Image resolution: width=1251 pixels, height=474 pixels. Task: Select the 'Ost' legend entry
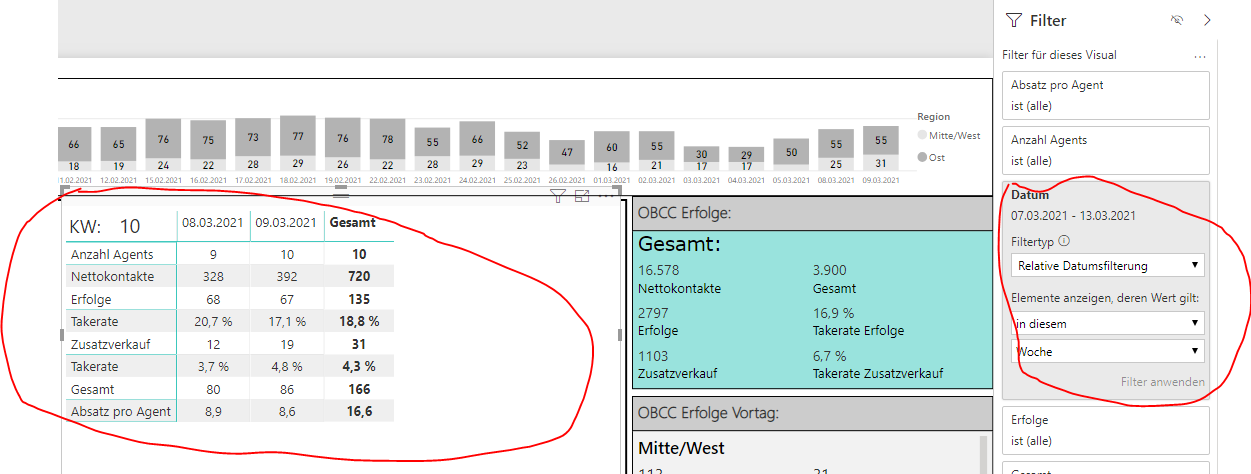[x=931, y=157]
